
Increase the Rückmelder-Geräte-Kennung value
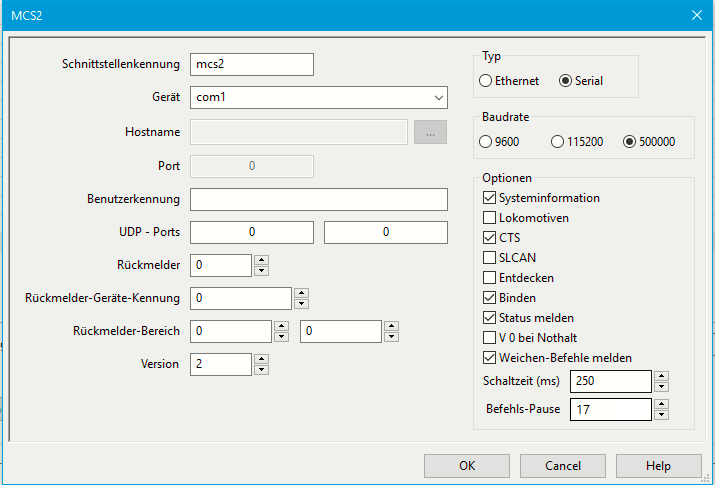(x=301, y=293)
